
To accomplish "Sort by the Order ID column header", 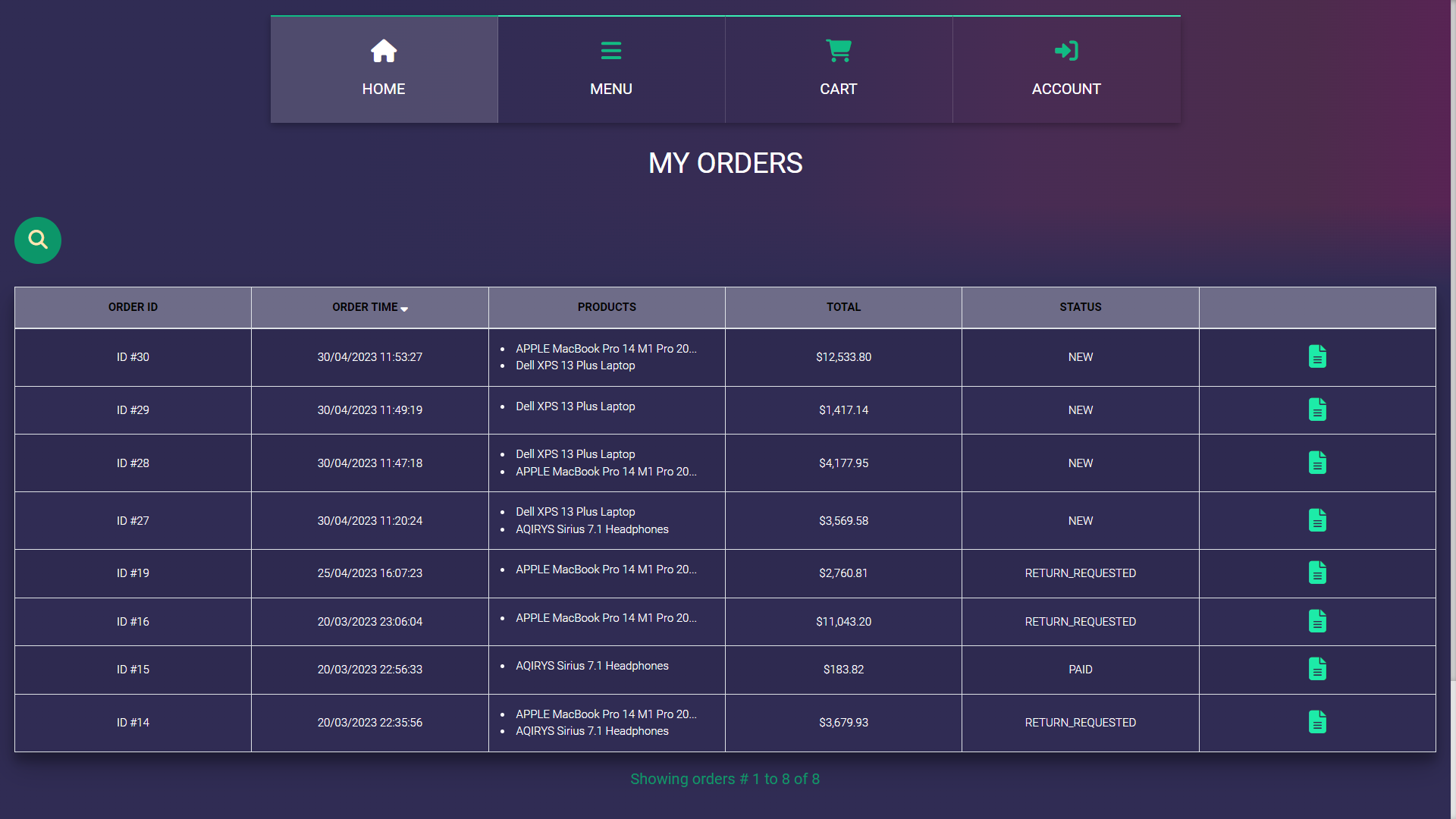I will point(133,307).
